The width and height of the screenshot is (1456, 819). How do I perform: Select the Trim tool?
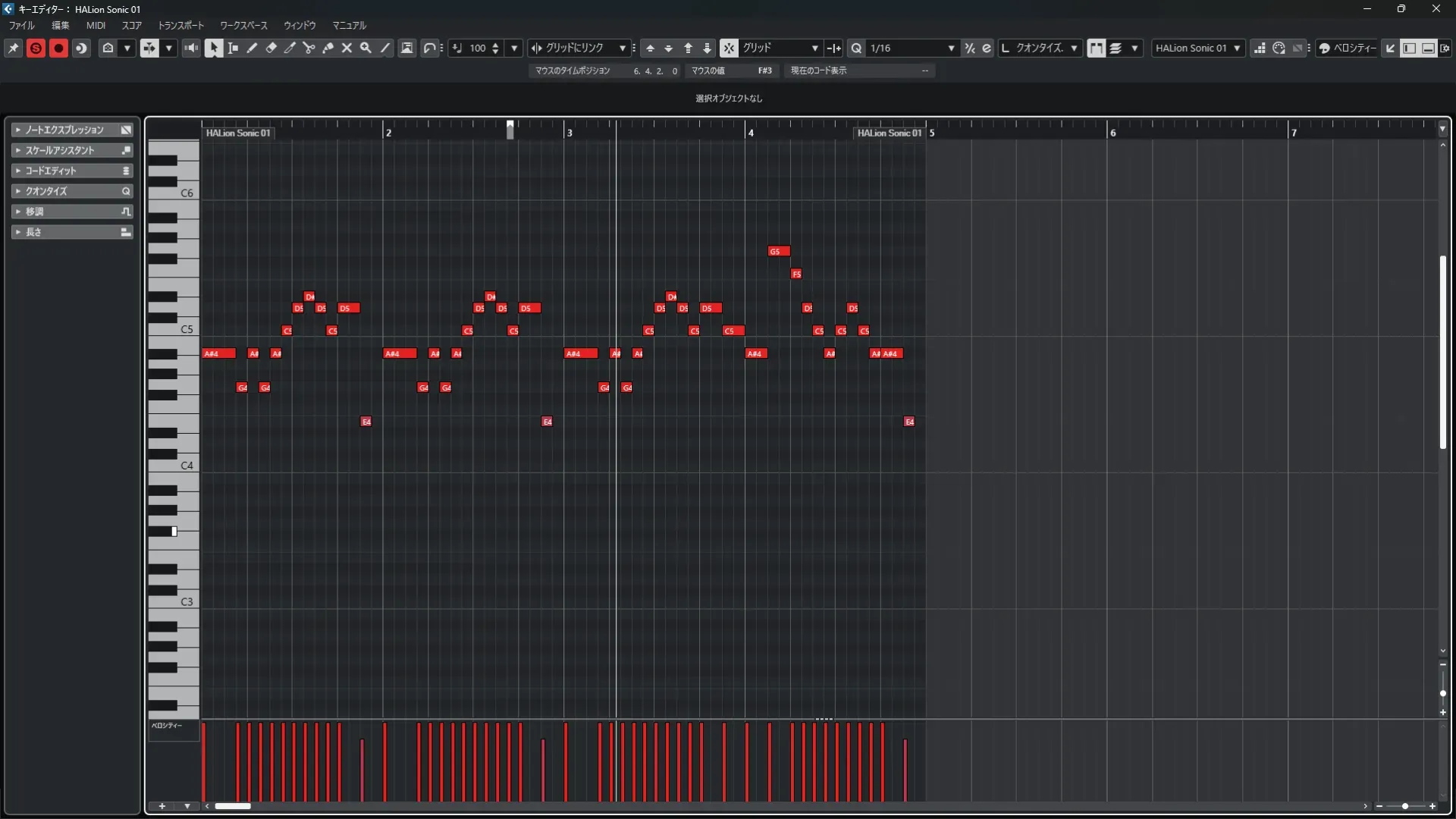click(x=290, y=48)
